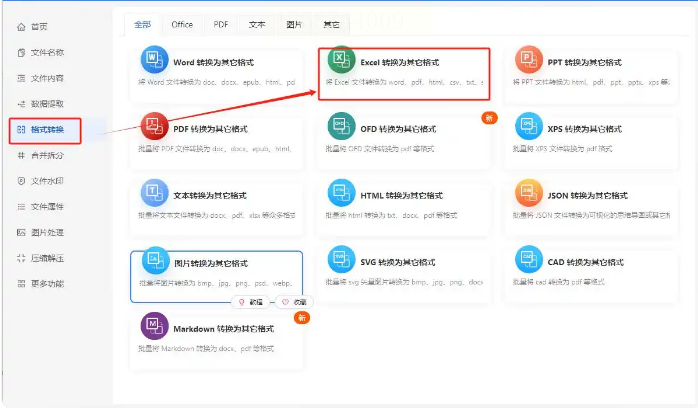Open the 'HTML 转换为其它格式' title
This screenshot has height=408, width=698.
point(402,195)
